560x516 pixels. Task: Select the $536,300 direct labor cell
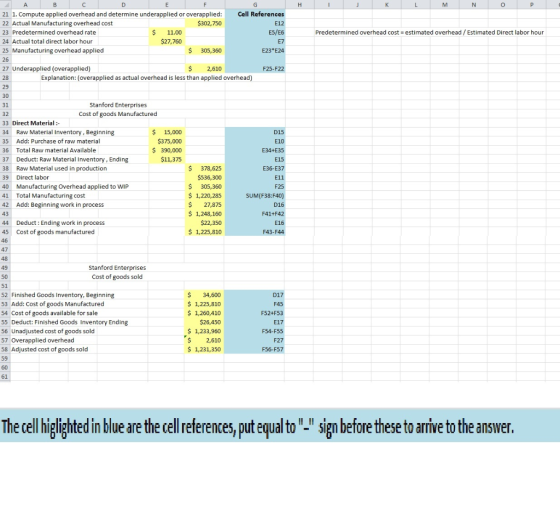205,177
